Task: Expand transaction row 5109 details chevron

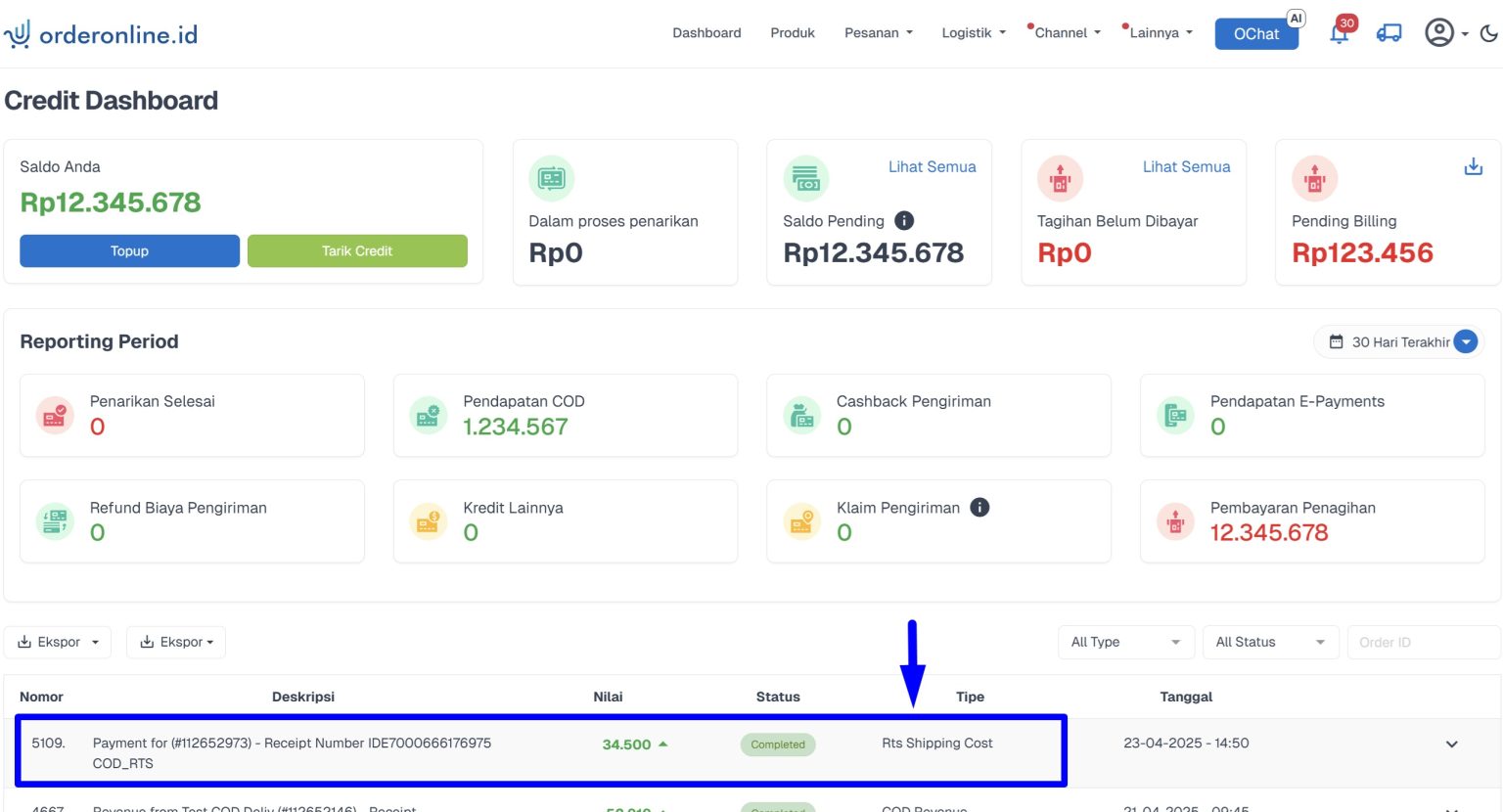Action: 1452,744
